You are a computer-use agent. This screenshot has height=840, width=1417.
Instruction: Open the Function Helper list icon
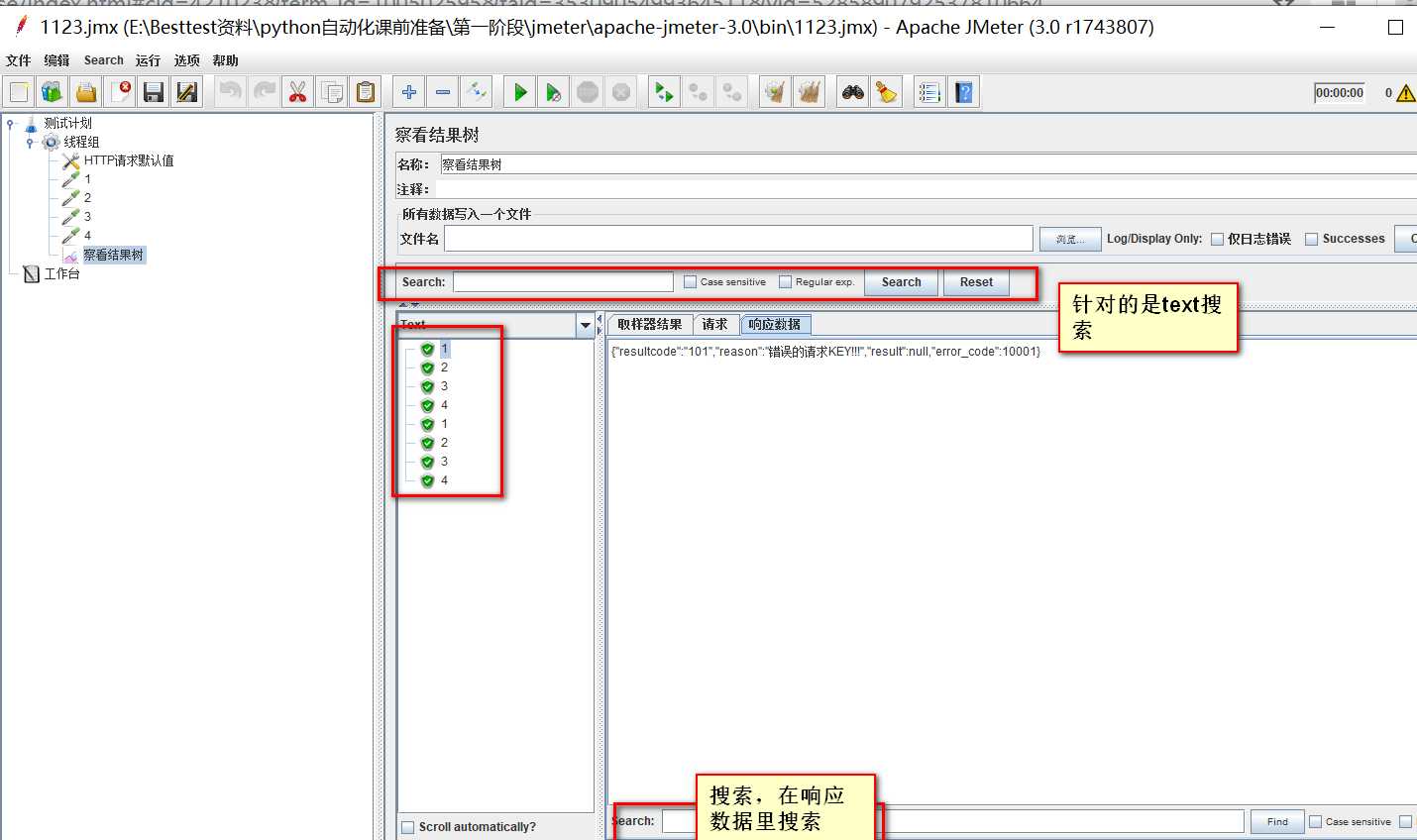tap(929, 92)
